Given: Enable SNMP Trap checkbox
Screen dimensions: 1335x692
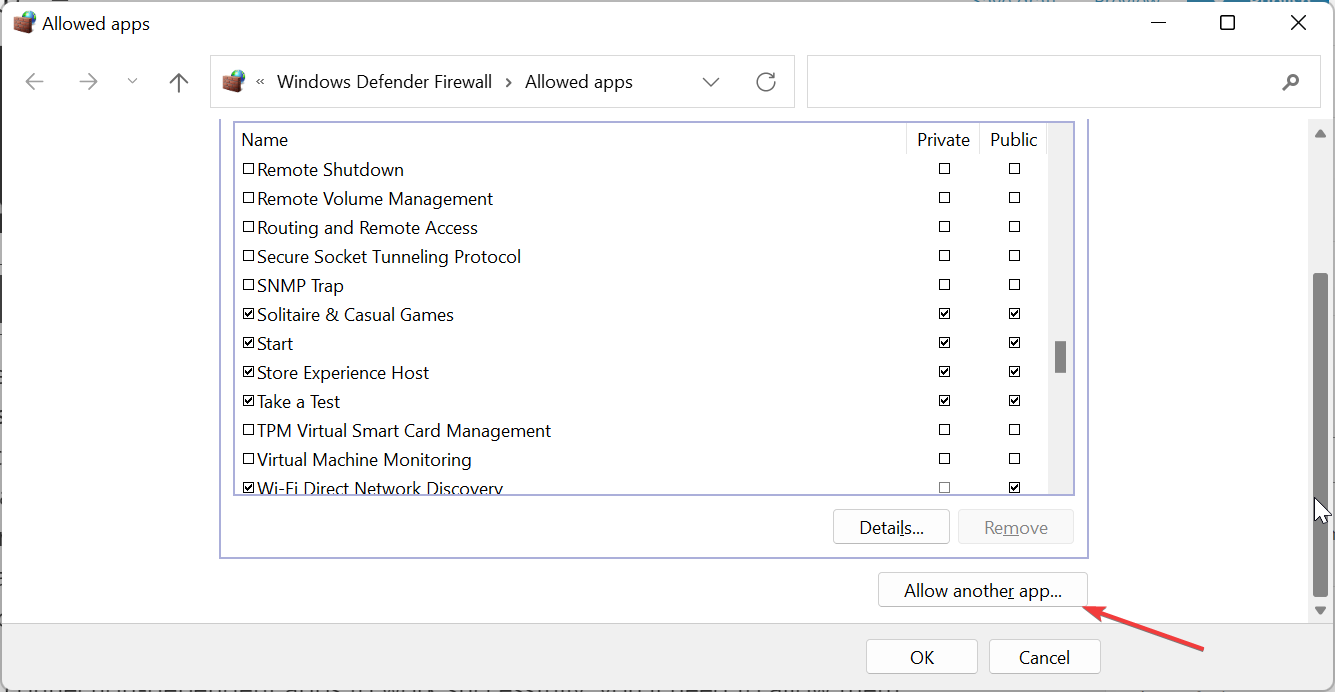Looking at the screenshot, I should pyautogui.click(x=249, y=286).
